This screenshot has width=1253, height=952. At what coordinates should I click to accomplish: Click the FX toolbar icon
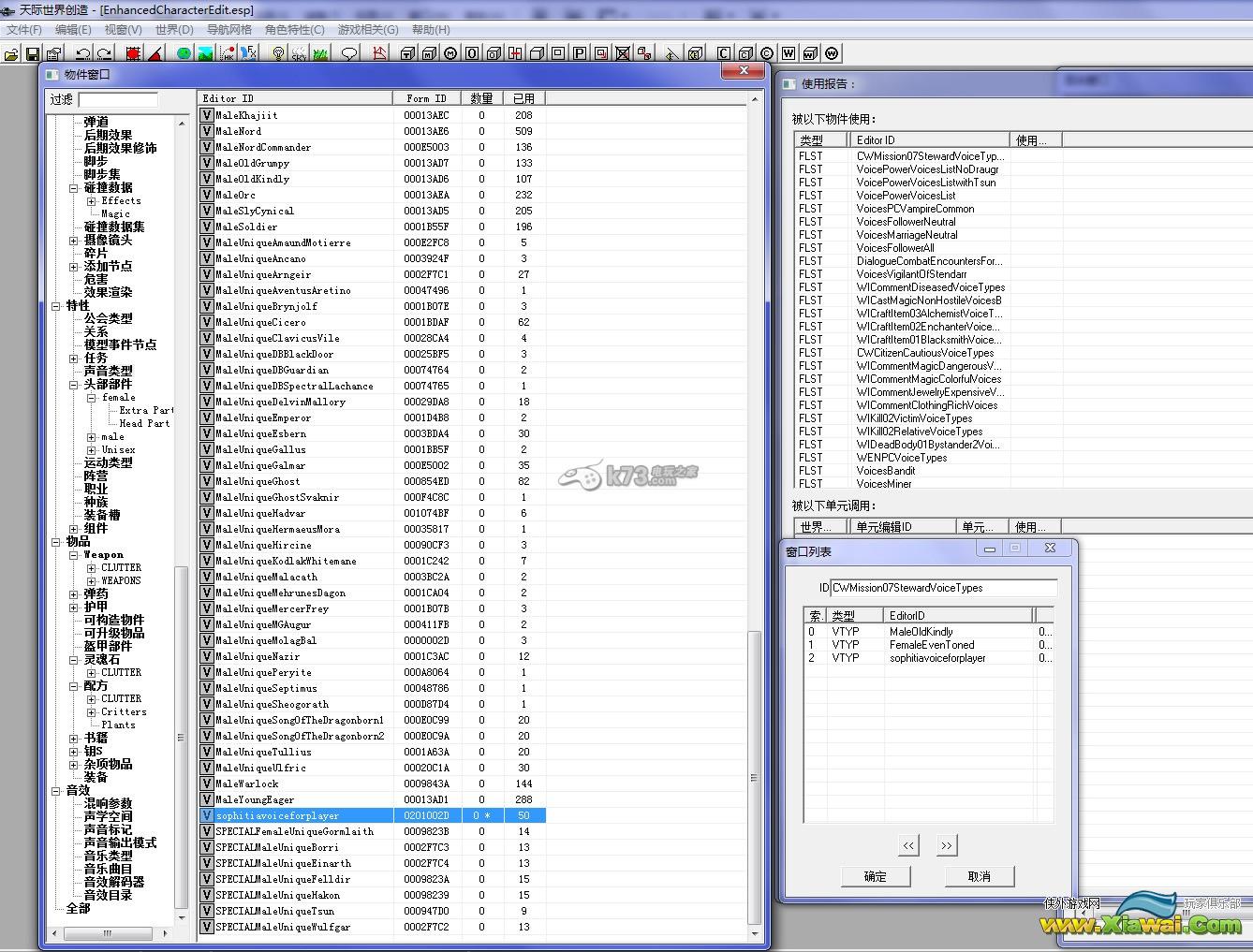tap(249, 53)
